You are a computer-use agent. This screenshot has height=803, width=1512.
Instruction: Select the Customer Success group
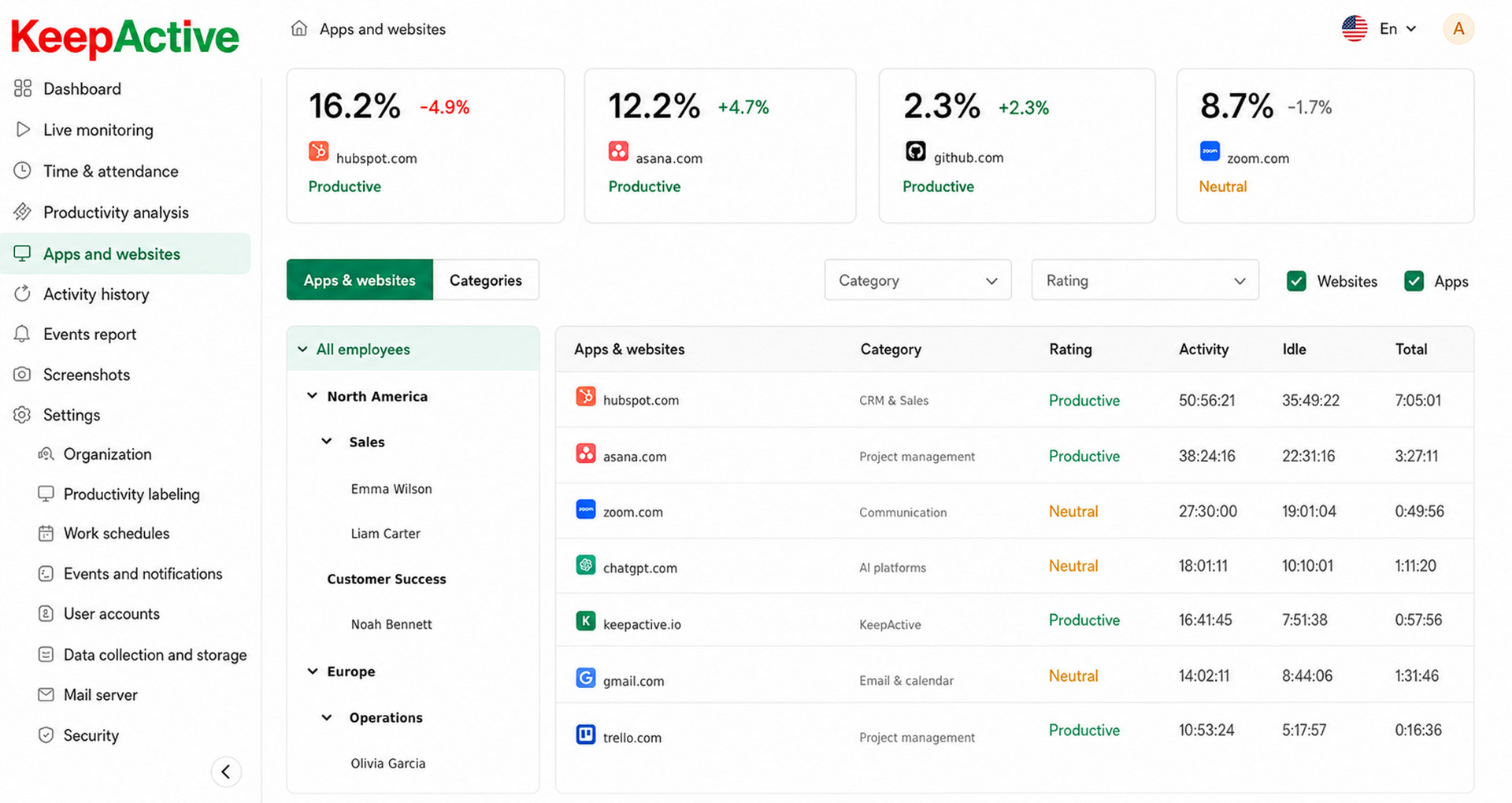pos(387,579)
